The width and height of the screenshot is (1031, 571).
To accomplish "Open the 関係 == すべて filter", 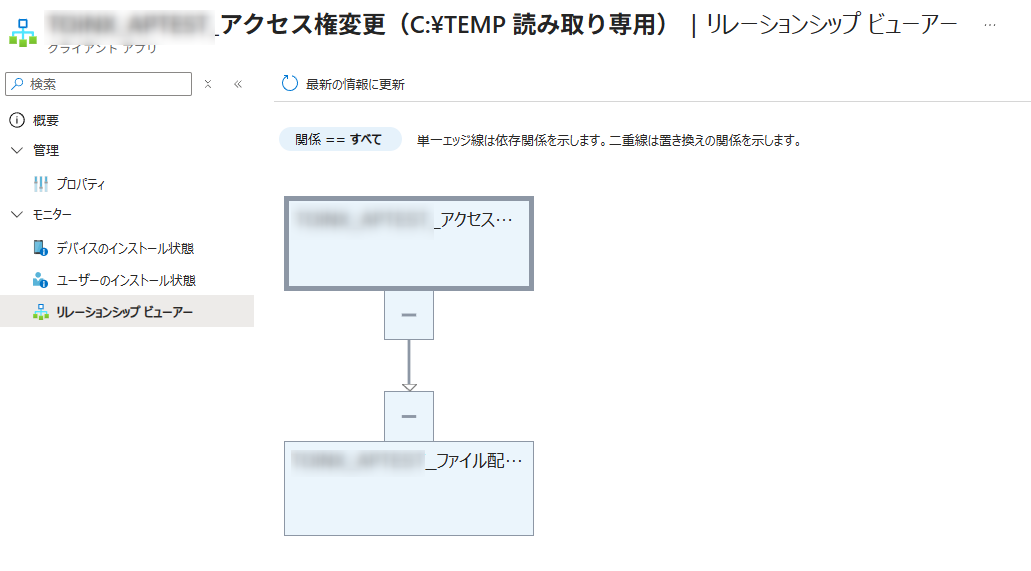I will [339, 140].
